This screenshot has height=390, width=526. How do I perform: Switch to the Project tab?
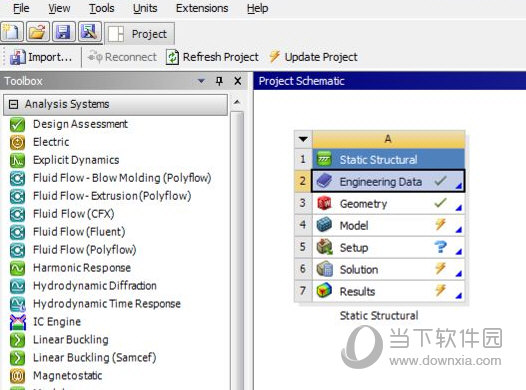[139, 34]
